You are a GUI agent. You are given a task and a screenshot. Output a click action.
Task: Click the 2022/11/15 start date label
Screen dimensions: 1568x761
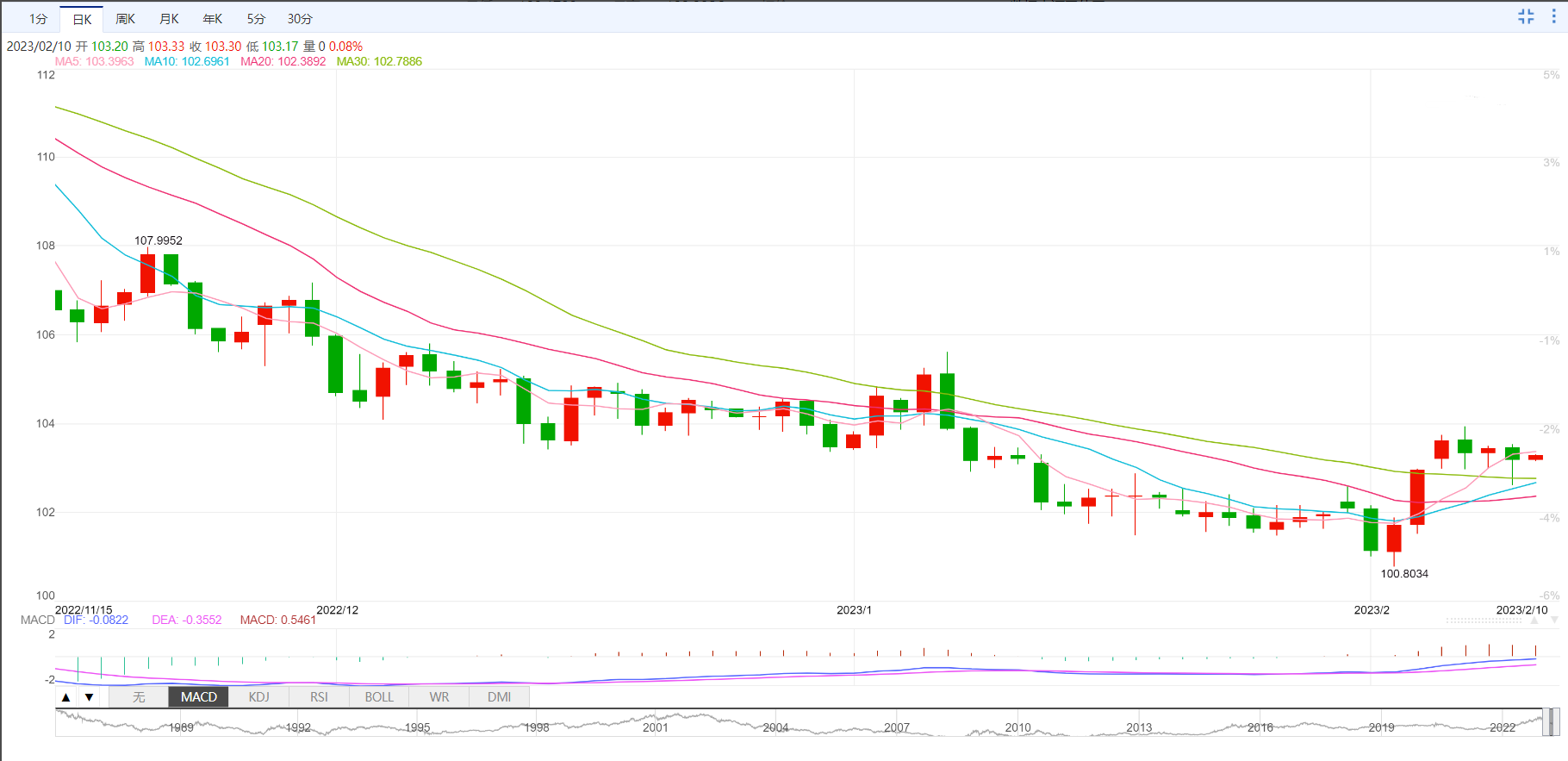(84, 609)
